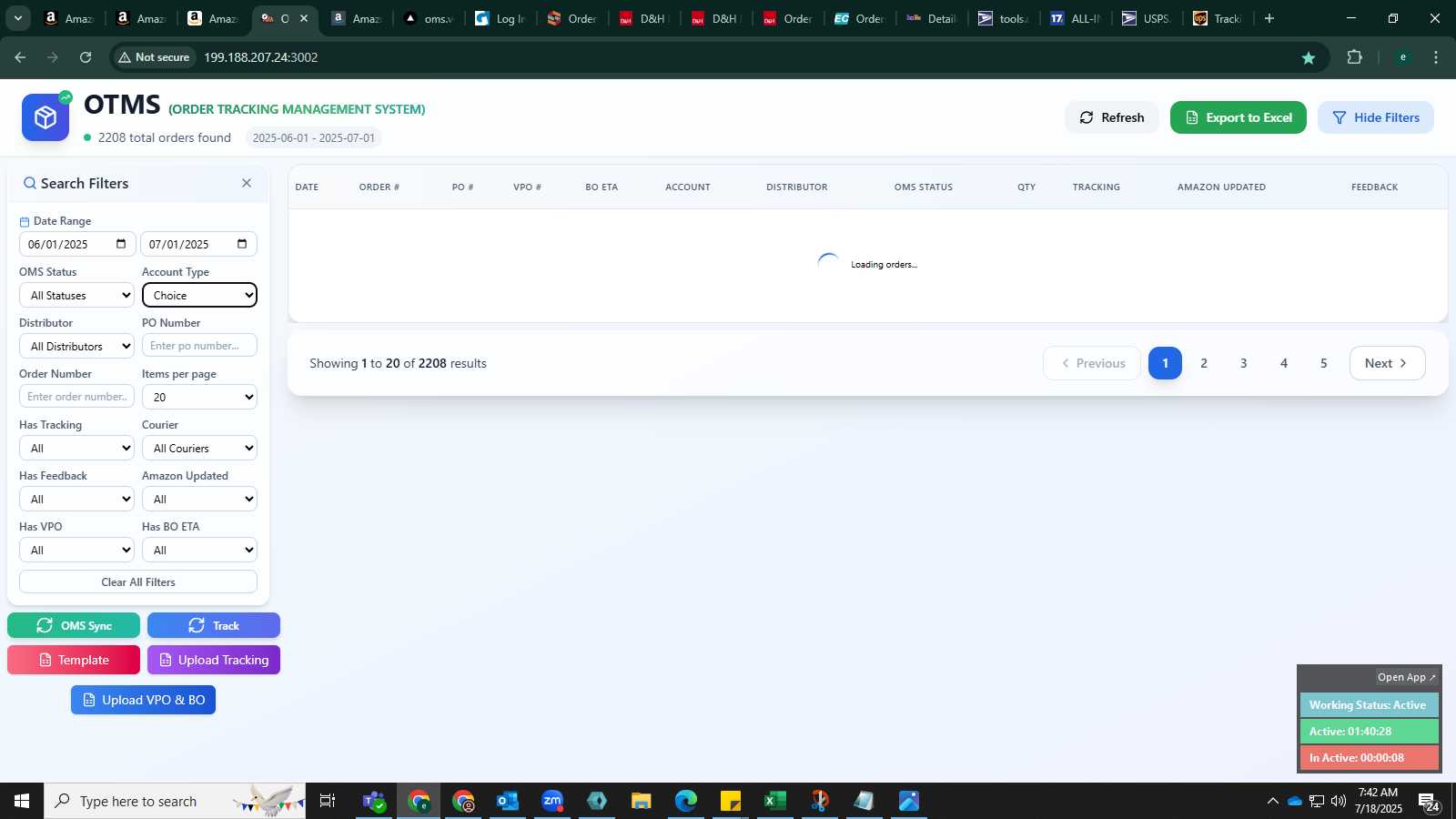This screenshot has width=1456, height=819.
Task: Switch to the USPS browser tab
Action: tap(1146, 18)
